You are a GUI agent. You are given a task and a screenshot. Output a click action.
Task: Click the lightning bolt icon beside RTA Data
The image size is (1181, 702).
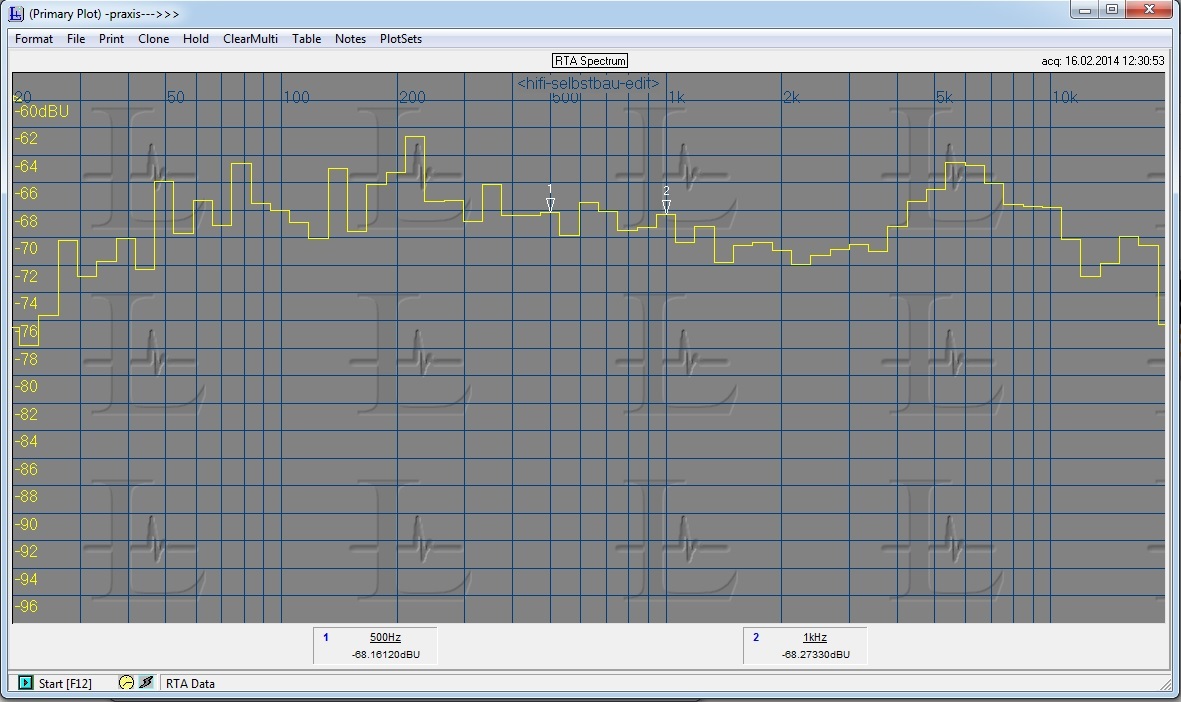point(146,682)
